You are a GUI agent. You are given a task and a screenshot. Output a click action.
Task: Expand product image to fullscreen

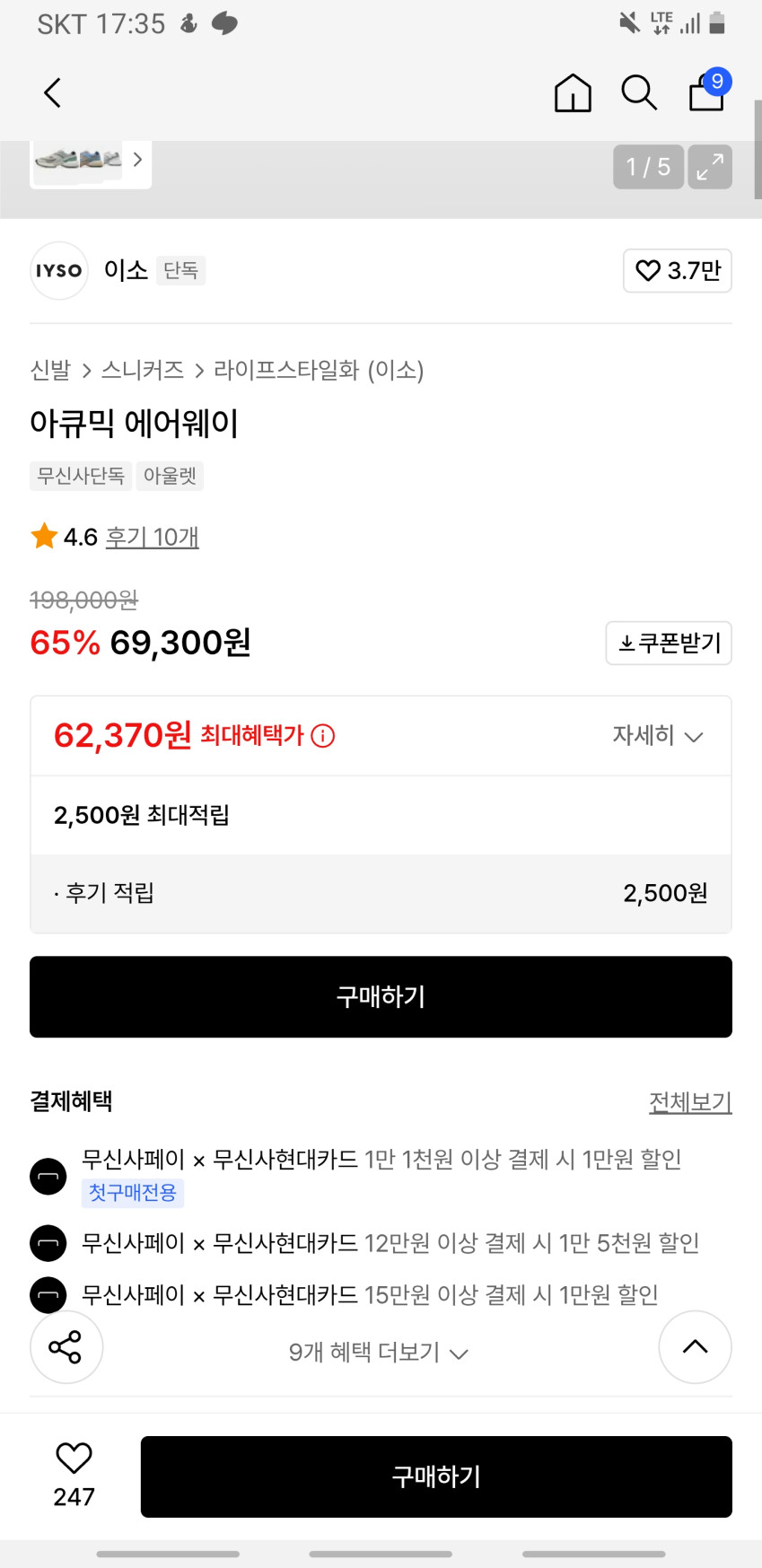click(x=710, y=167)
